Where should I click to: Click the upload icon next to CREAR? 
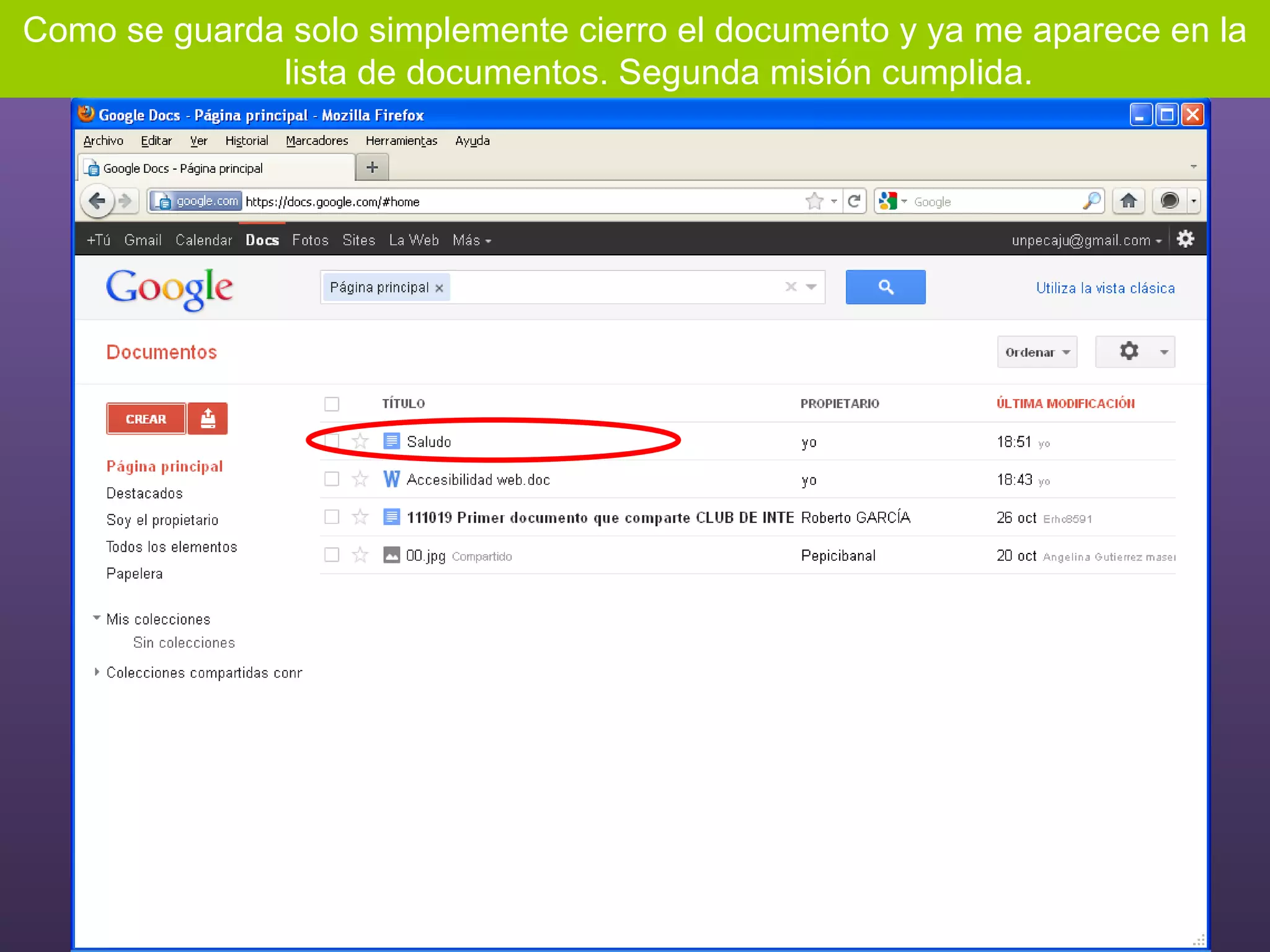208,419
